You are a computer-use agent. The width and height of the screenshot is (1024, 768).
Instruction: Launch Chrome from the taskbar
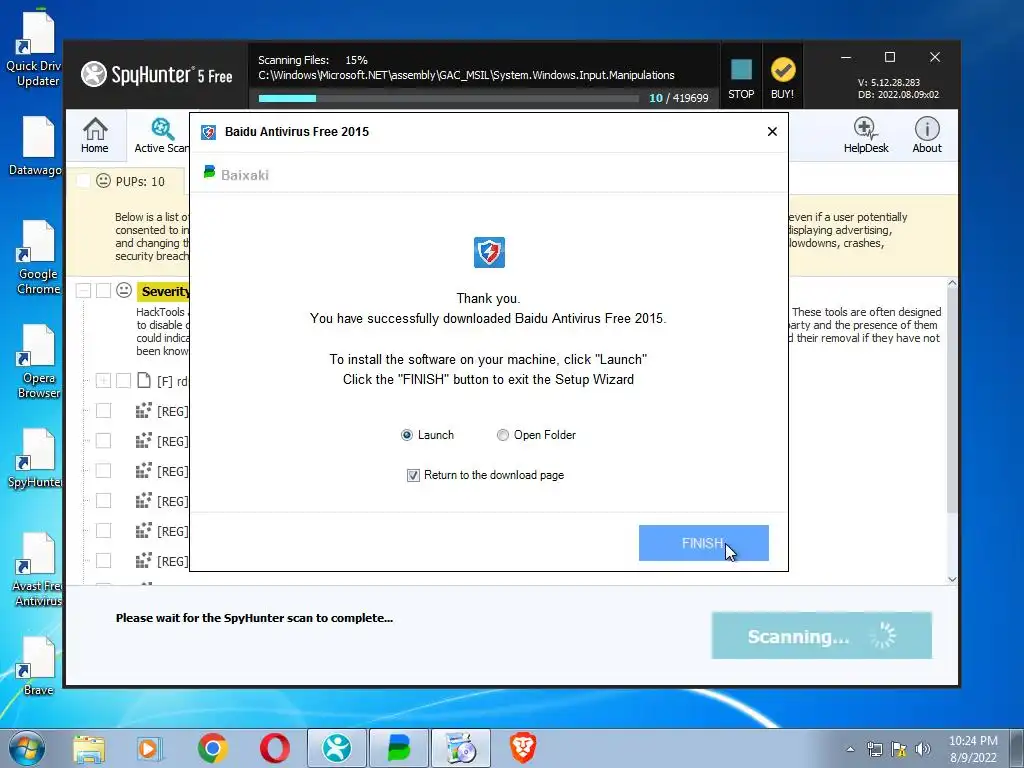[213, 748]
